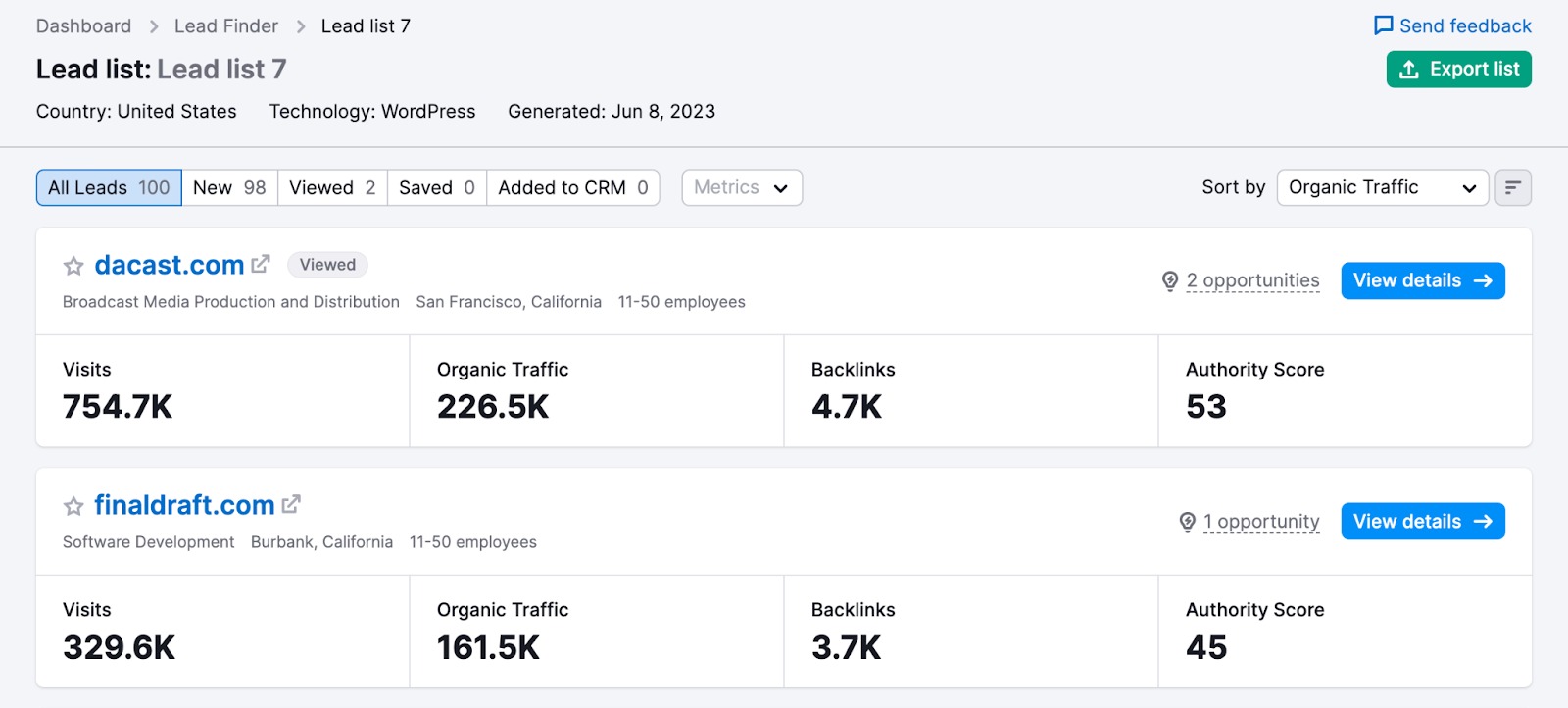Select dacast.com Backlinks value 4.7K
1568x708 pixels.
[x=847, y=407]
